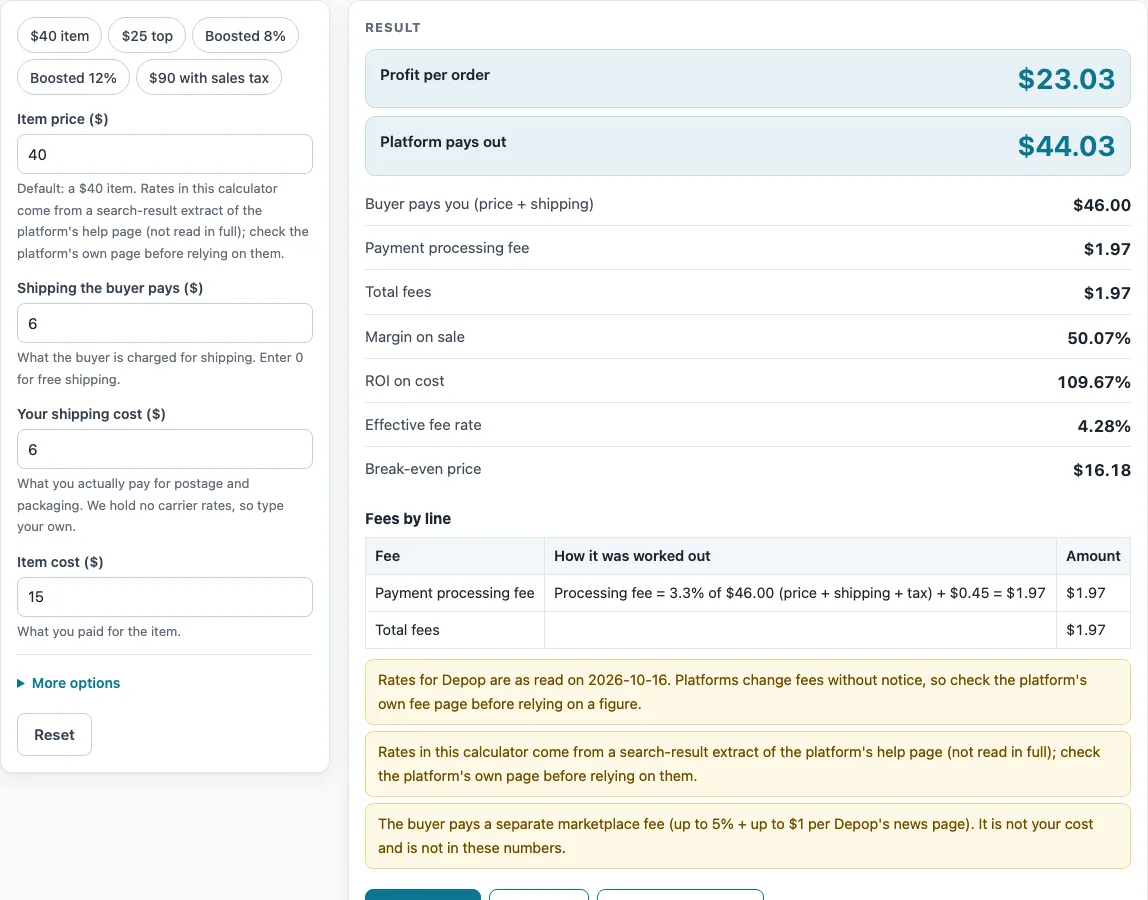The image size is (1148, 900).
Task: Click the Break-even price $16.18 value
Action: coord(1102,469)
